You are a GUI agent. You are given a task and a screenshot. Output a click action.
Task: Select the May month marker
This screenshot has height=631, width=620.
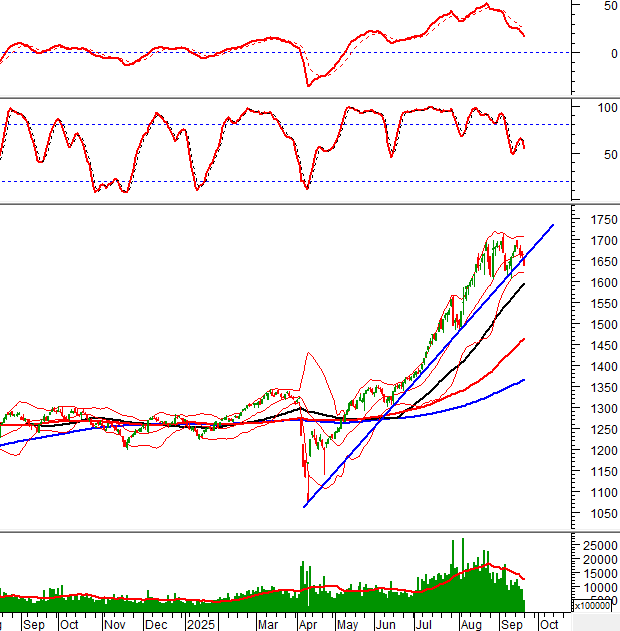pos(346,624)
